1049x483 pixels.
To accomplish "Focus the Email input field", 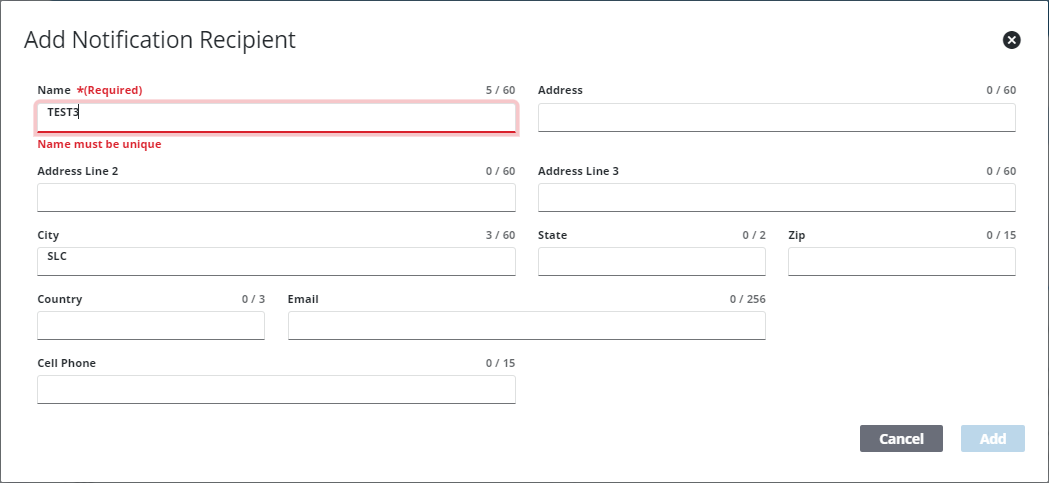I will [527, 326].
